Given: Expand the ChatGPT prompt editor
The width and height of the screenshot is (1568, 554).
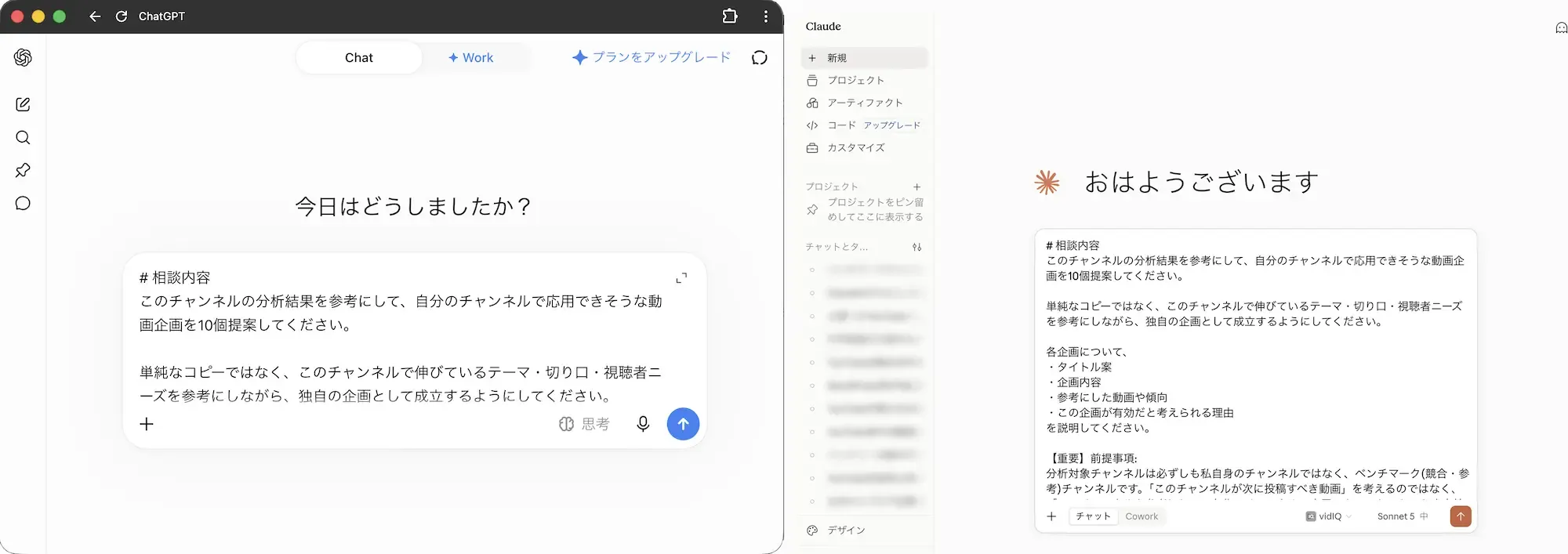Looking at the screenshot, I should (681, 277).
